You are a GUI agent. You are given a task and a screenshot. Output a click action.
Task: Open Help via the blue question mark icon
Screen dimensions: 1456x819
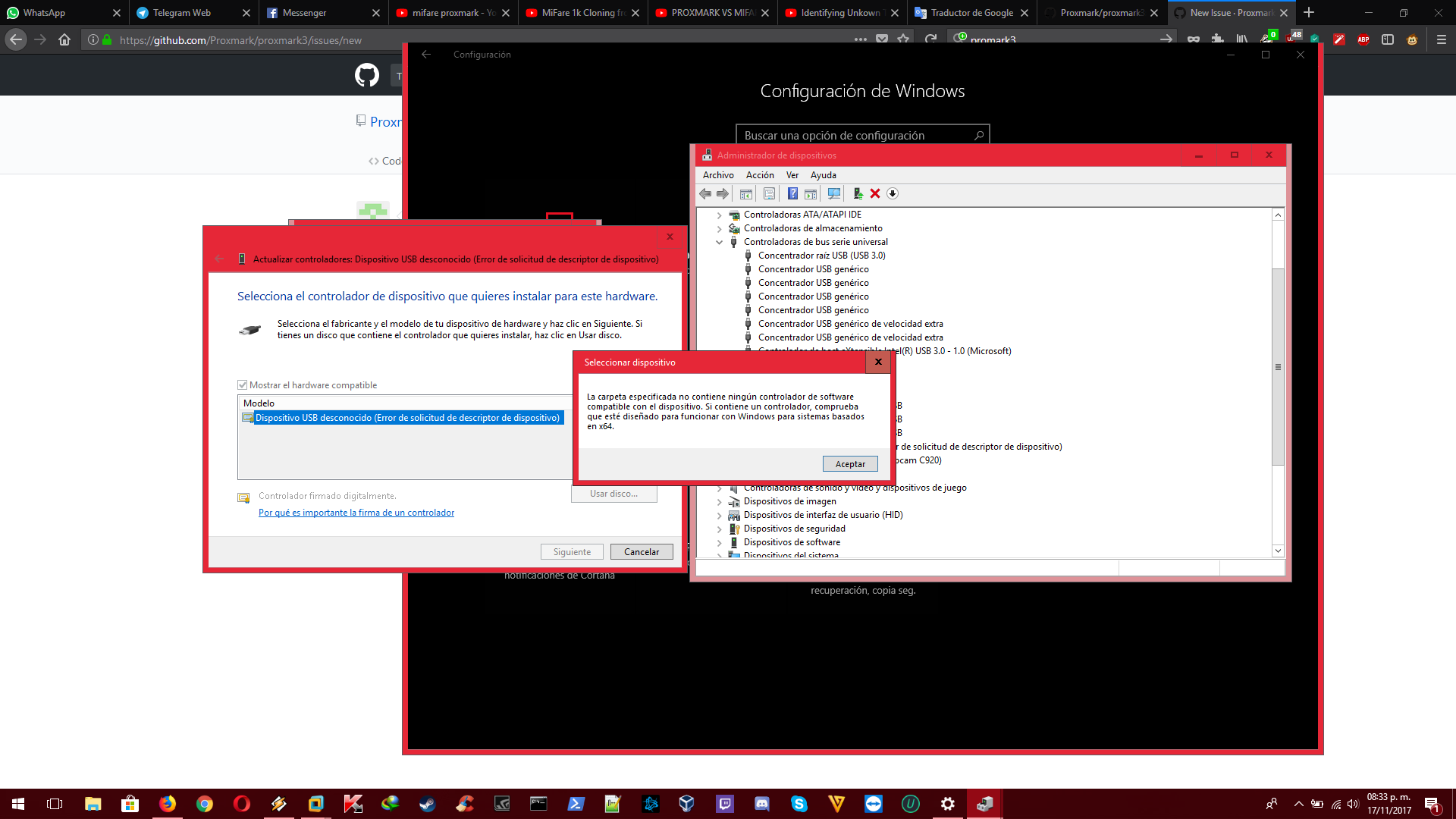click(792, 193)
